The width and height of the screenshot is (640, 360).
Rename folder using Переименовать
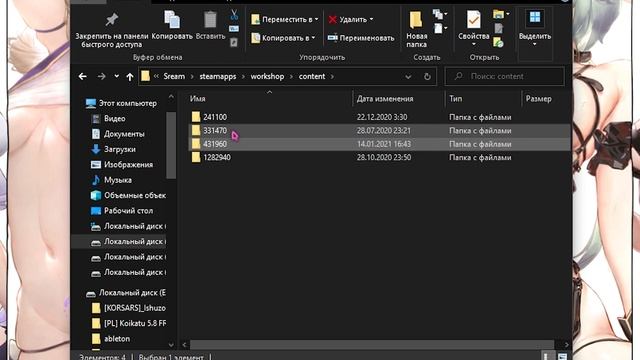pyautogui.click(x=361, y=38)
